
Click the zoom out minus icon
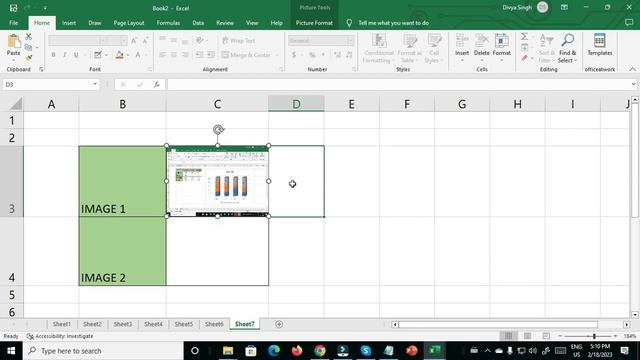[560, 336]
